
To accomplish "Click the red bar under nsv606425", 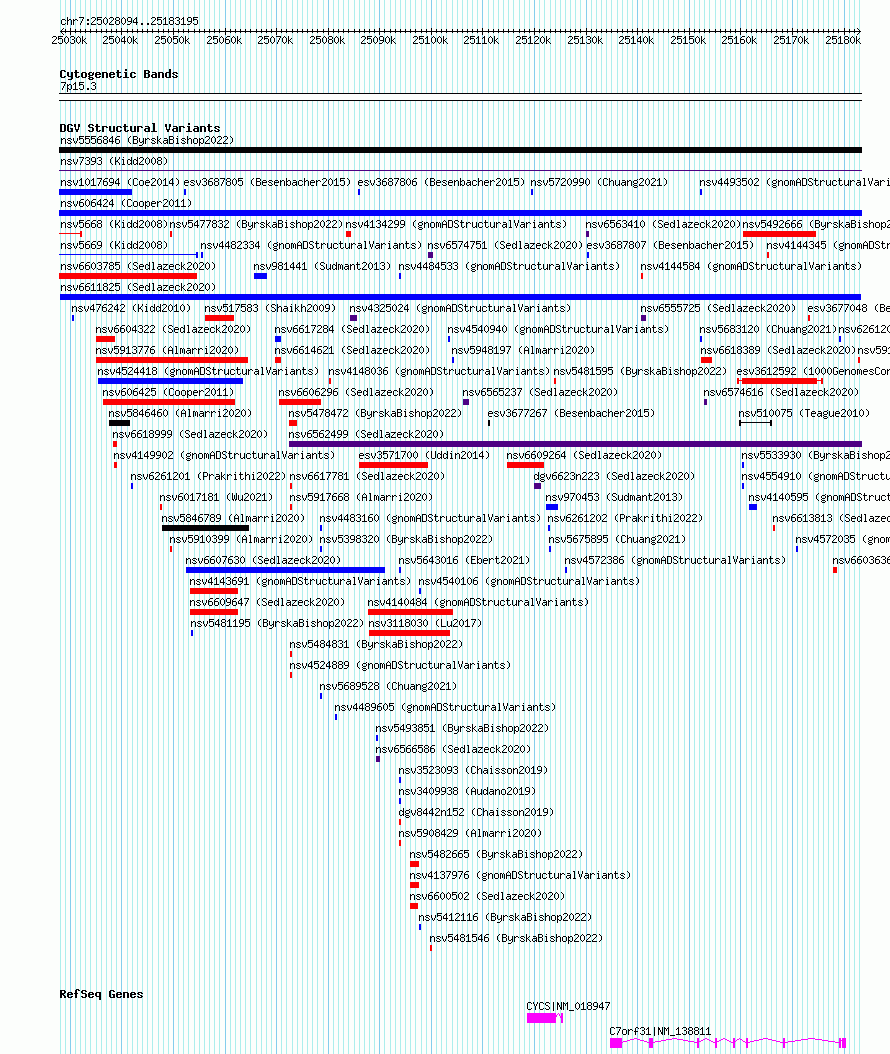I will (169, 402).
